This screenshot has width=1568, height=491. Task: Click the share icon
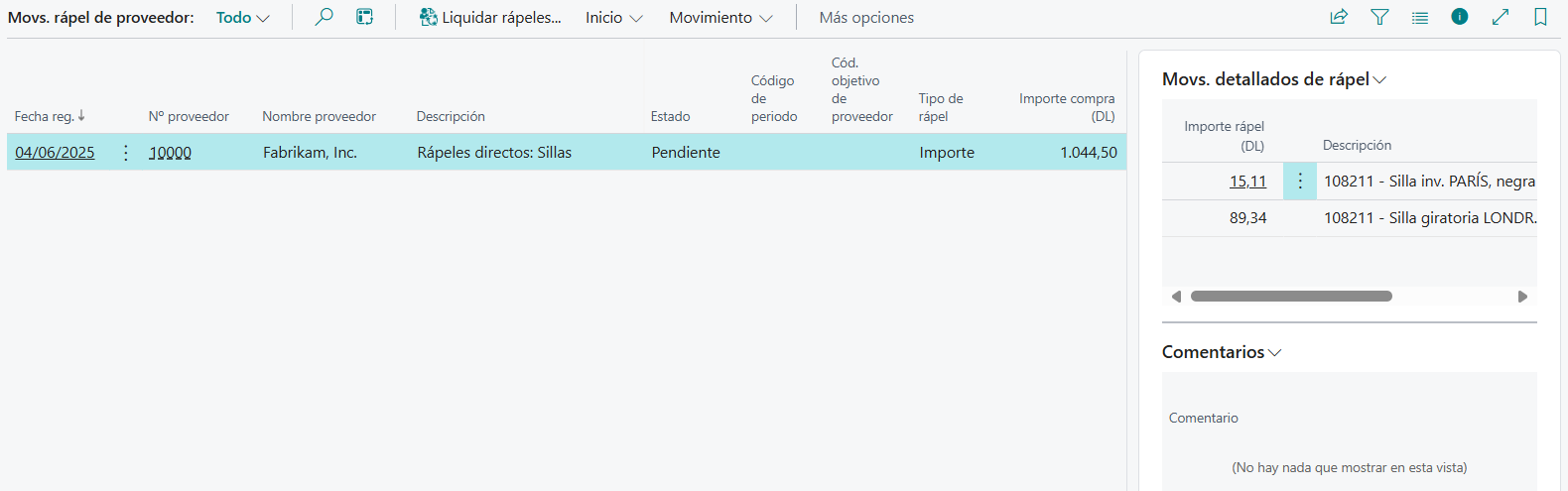(1339, 17)
